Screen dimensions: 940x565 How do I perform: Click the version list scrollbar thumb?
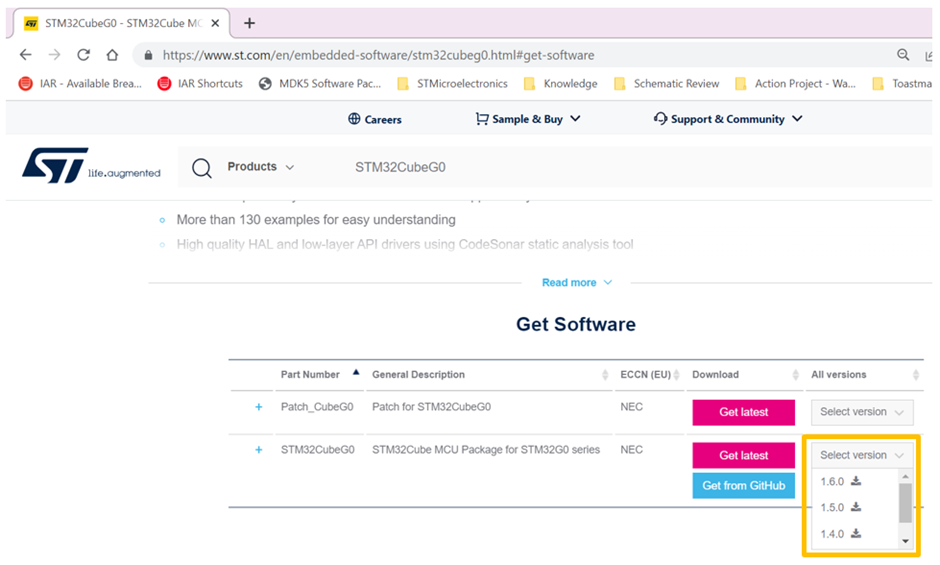(905, 503)
